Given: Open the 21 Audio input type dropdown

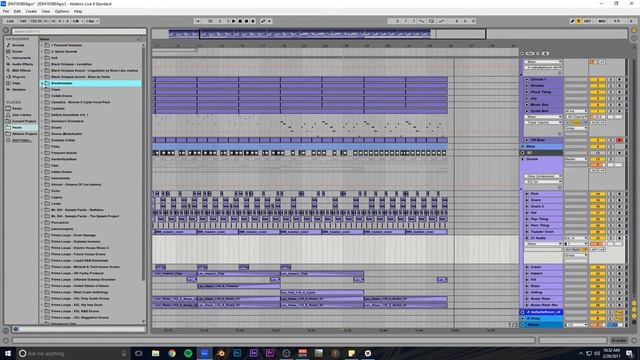Looking at the screenshot, I should click(576, 238).
